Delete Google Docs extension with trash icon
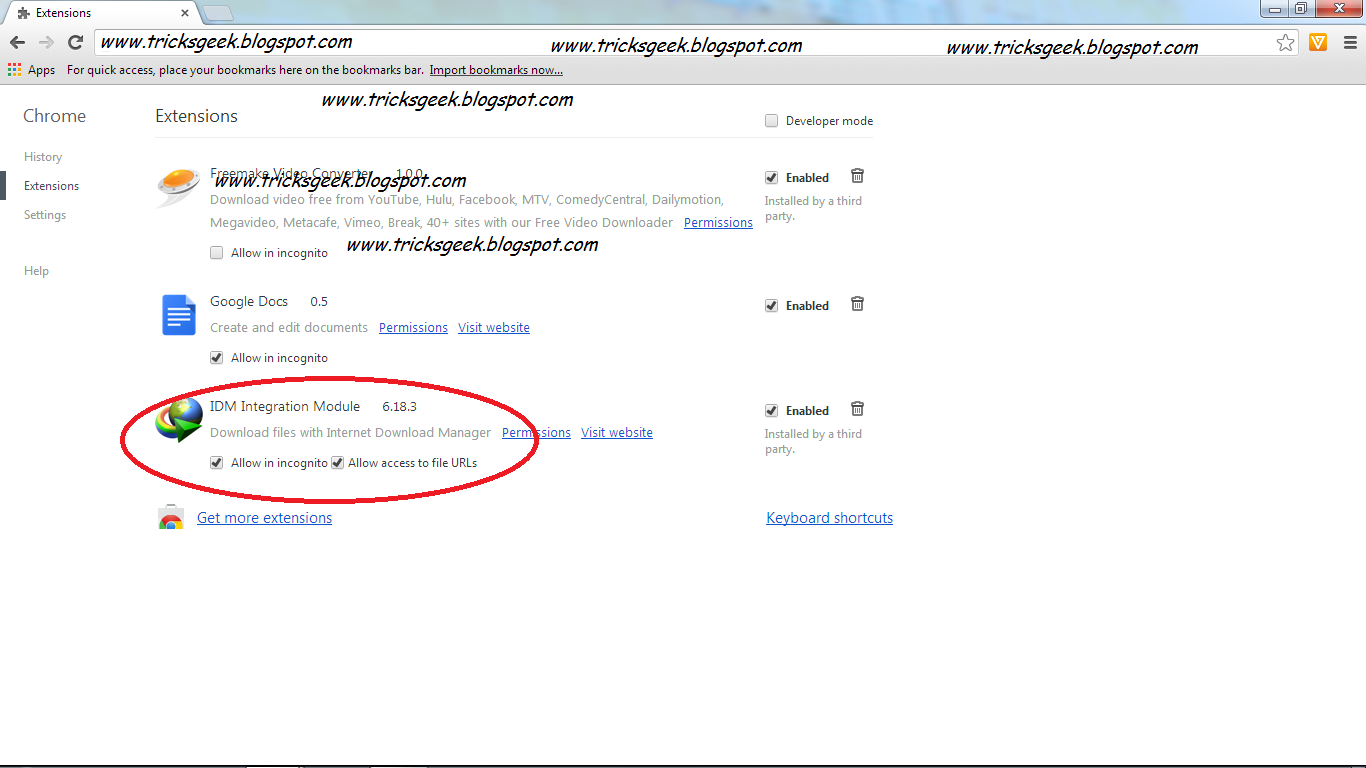This screenshot has width=1366, height=768. point(857,304)
